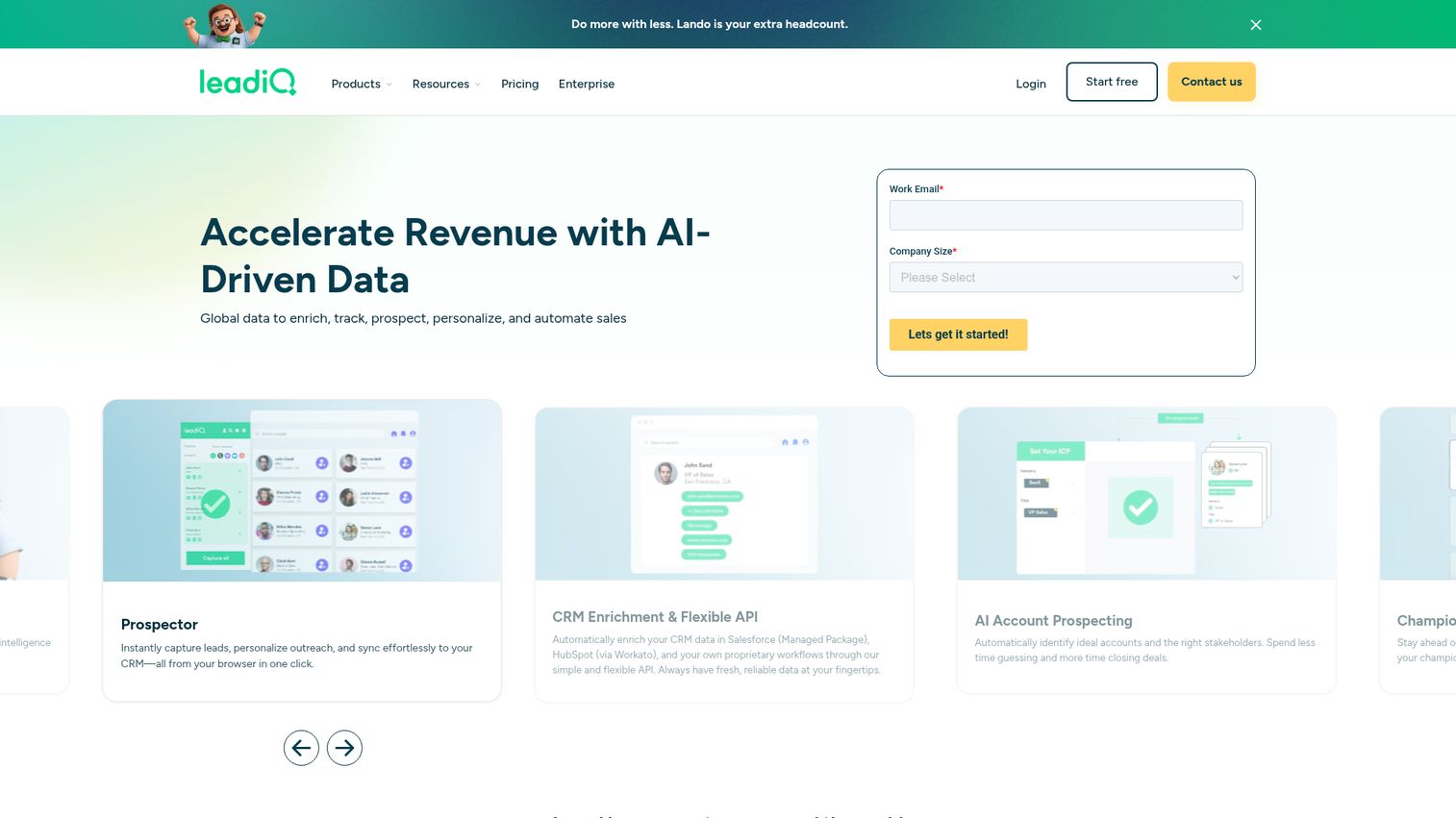Screen dimensions: 1456x818
Task: Click the Global data to enrich subheading
Action: [414, 318]
